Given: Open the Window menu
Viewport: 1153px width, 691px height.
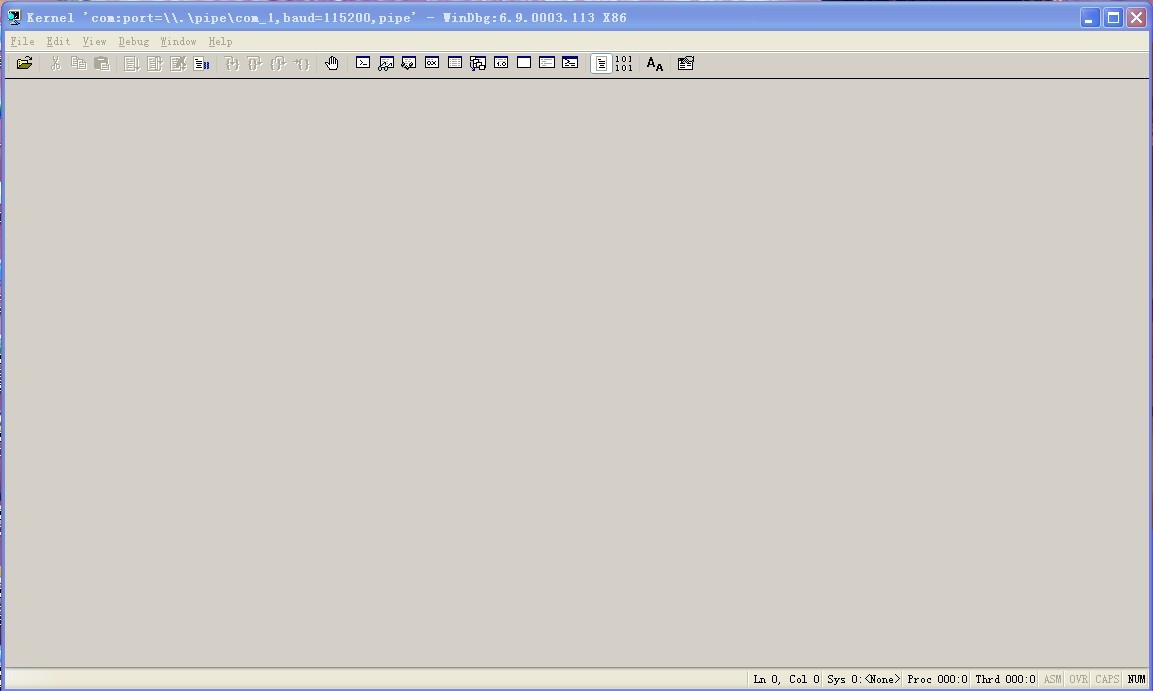Looking at the screenshot, I should (x=179, y=42).
